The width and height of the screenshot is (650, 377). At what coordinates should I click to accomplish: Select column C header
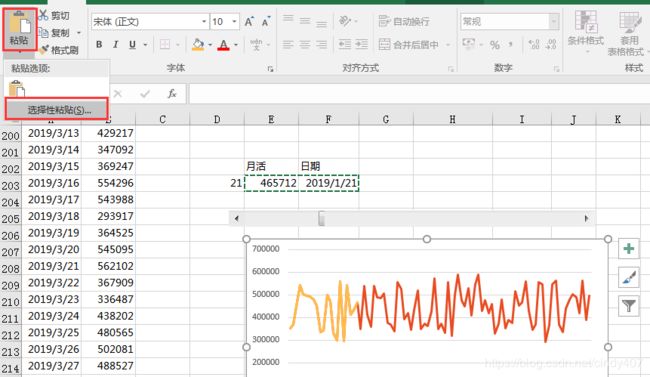coord(162,119)
